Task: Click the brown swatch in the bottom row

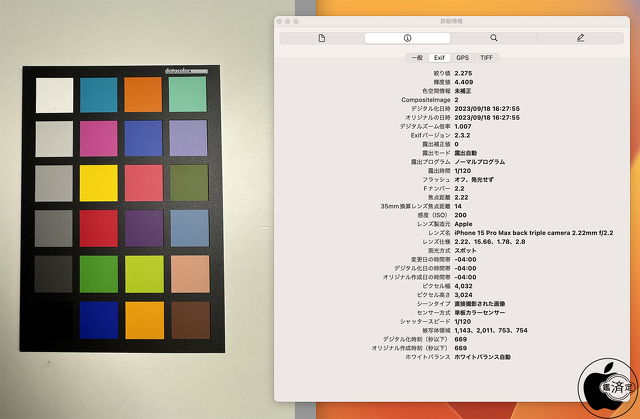Action: pos(188,320)
